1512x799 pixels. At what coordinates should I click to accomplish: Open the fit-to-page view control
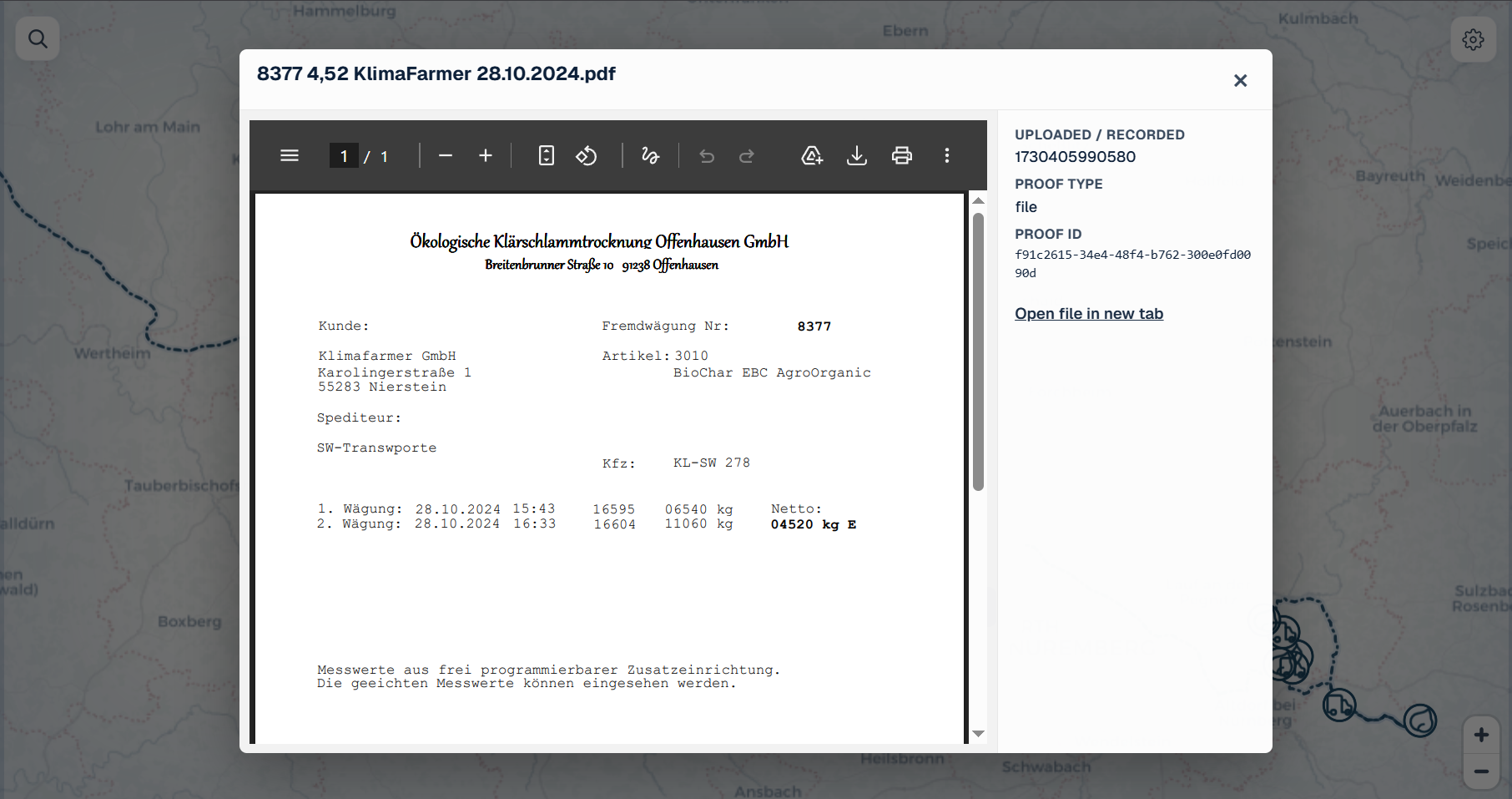pos(546,155)
